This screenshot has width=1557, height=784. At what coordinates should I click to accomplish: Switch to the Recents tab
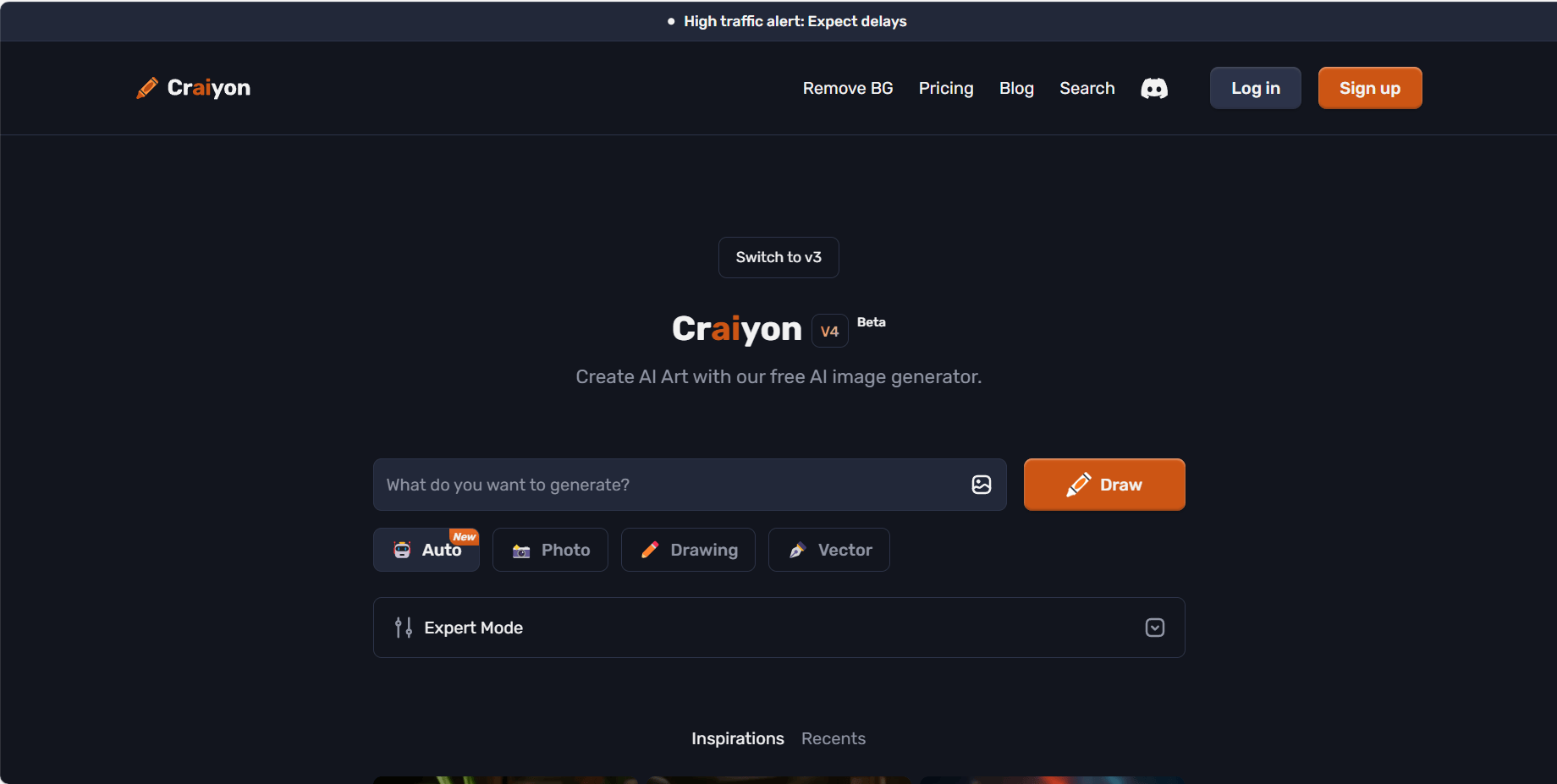(834, 738)
